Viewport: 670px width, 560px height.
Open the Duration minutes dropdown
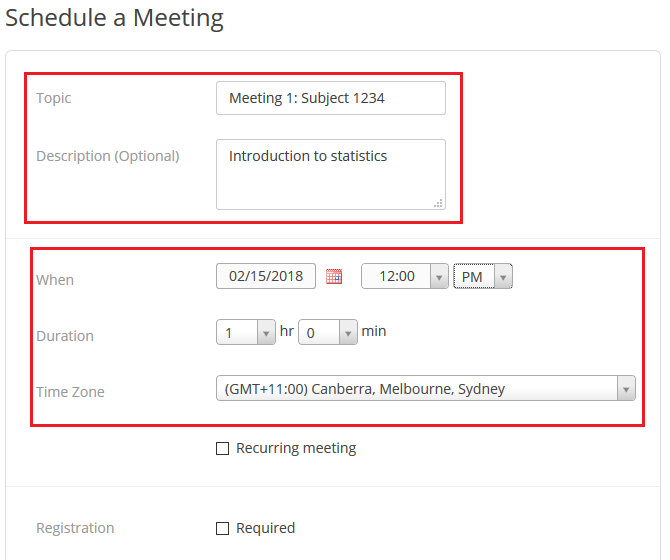tap(327, 332)
